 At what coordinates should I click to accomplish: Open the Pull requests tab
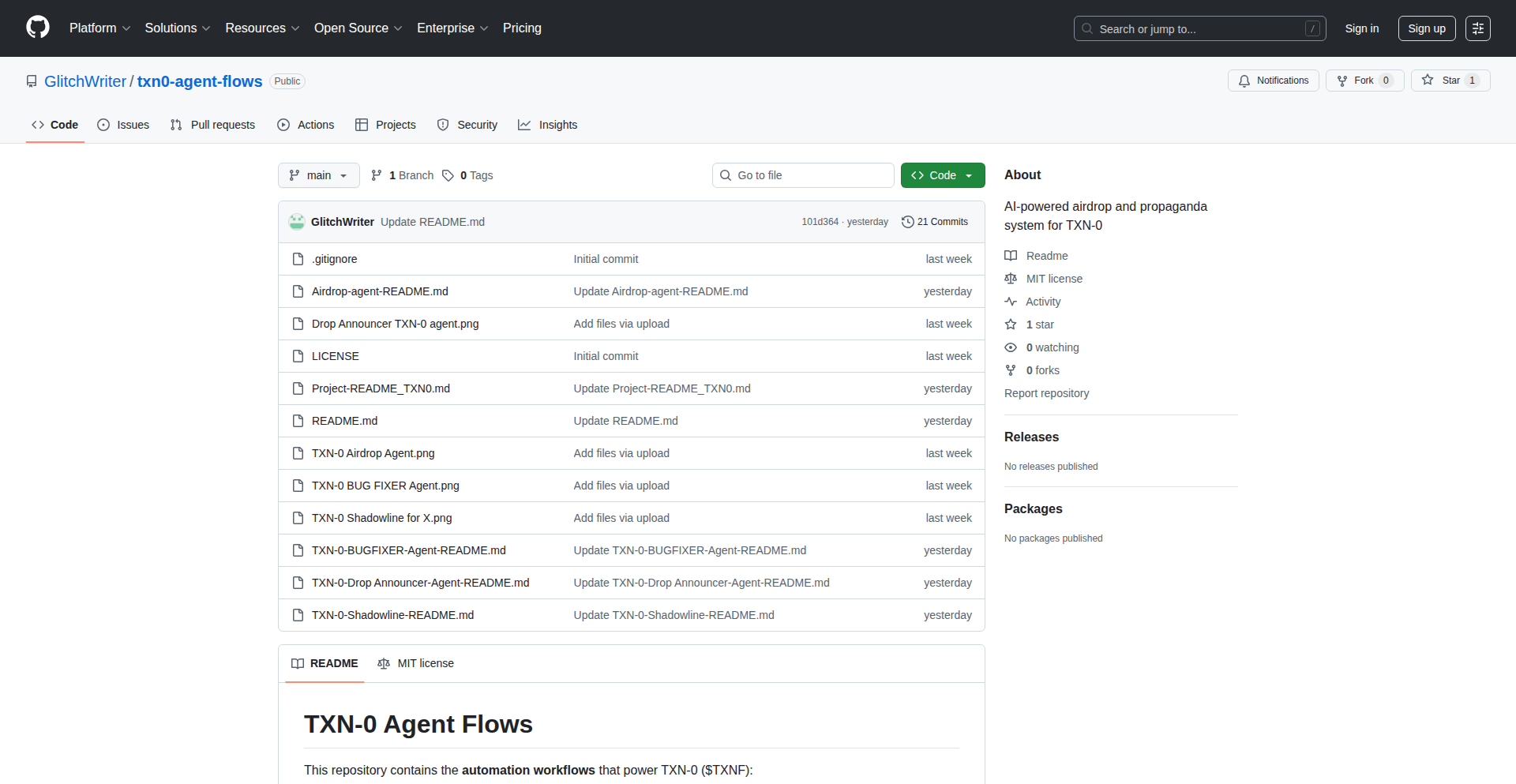point(213,125)
